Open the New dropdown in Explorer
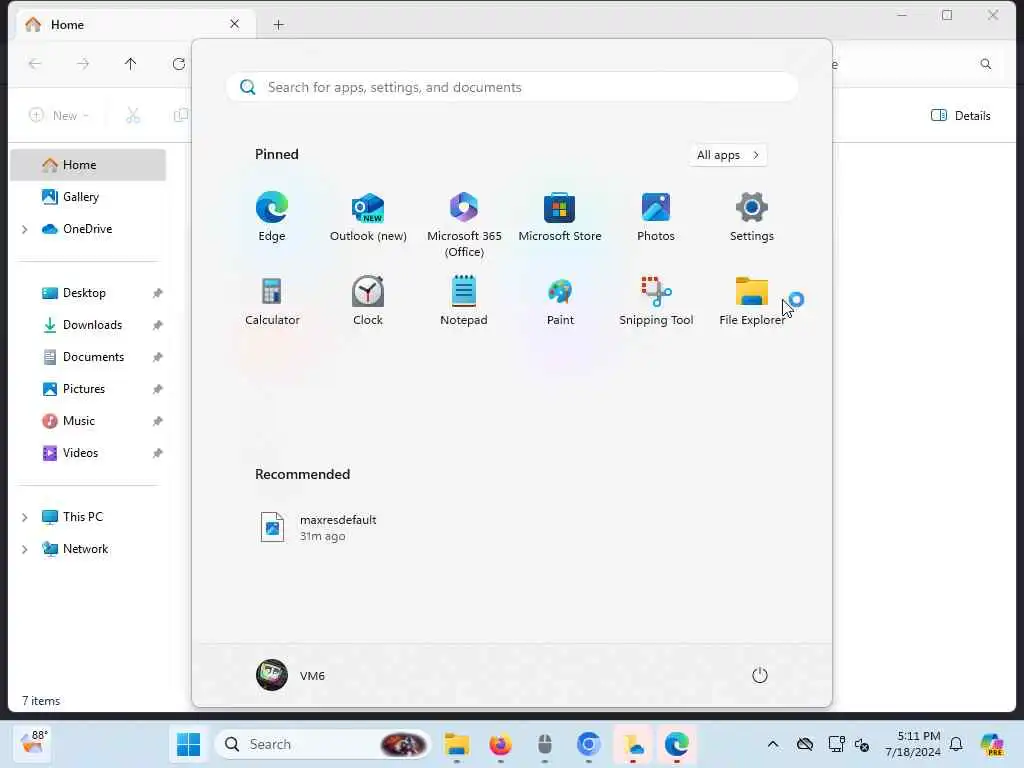The height and width of the screenshot is (768, 1024). click(x=59, y=116)
